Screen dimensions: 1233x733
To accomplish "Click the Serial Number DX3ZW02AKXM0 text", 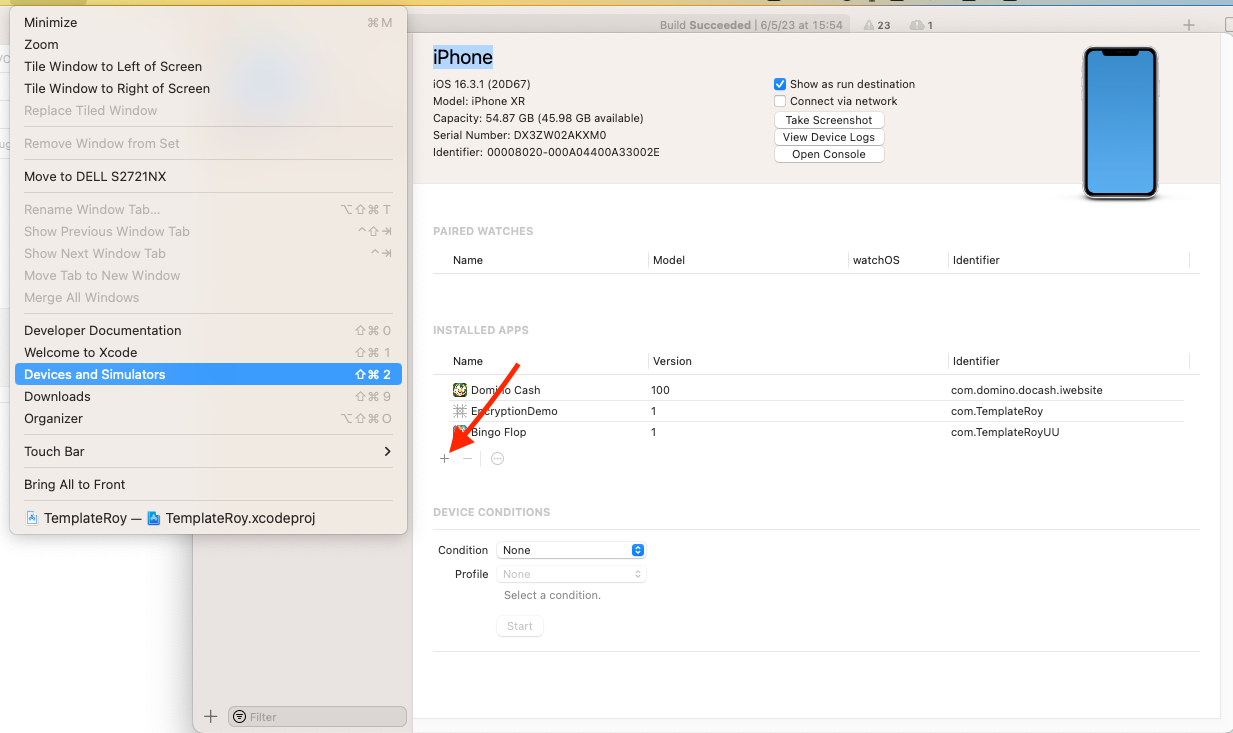I will click(520, 135).
